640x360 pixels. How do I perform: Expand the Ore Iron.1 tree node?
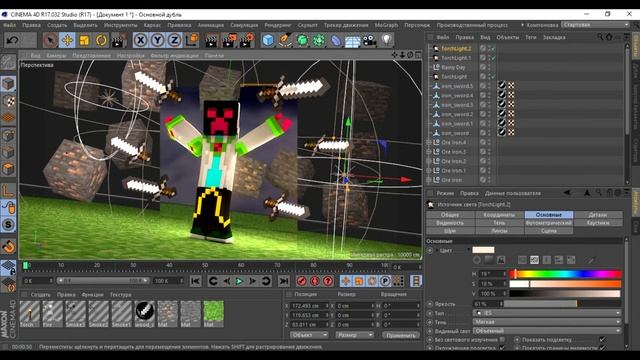(429, 171)
